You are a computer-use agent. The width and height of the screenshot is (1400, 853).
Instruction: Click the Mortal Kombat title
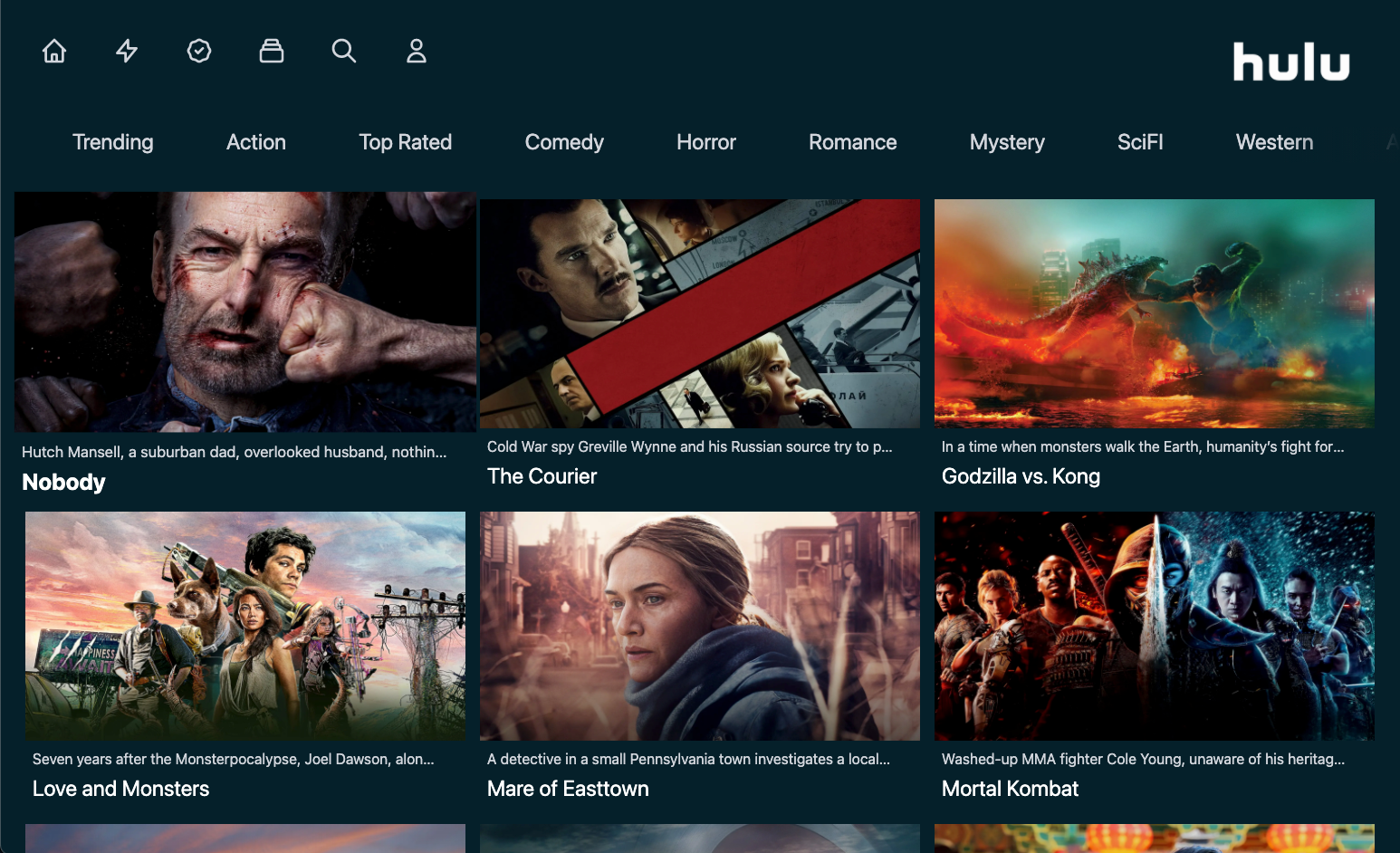pos(1011,789)
